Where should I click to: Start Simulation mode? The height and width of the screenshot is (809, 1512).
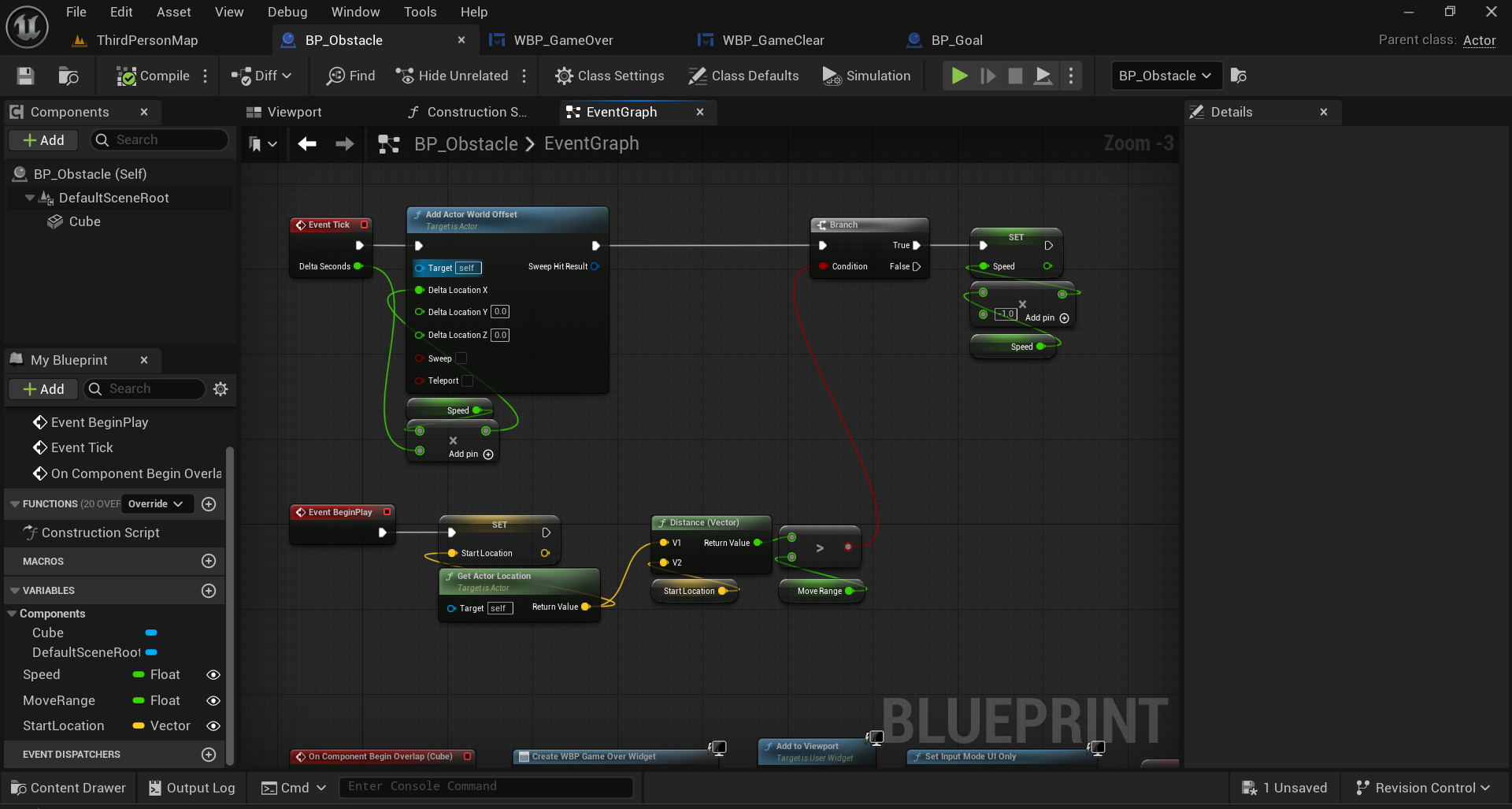(x=866, y=76)
